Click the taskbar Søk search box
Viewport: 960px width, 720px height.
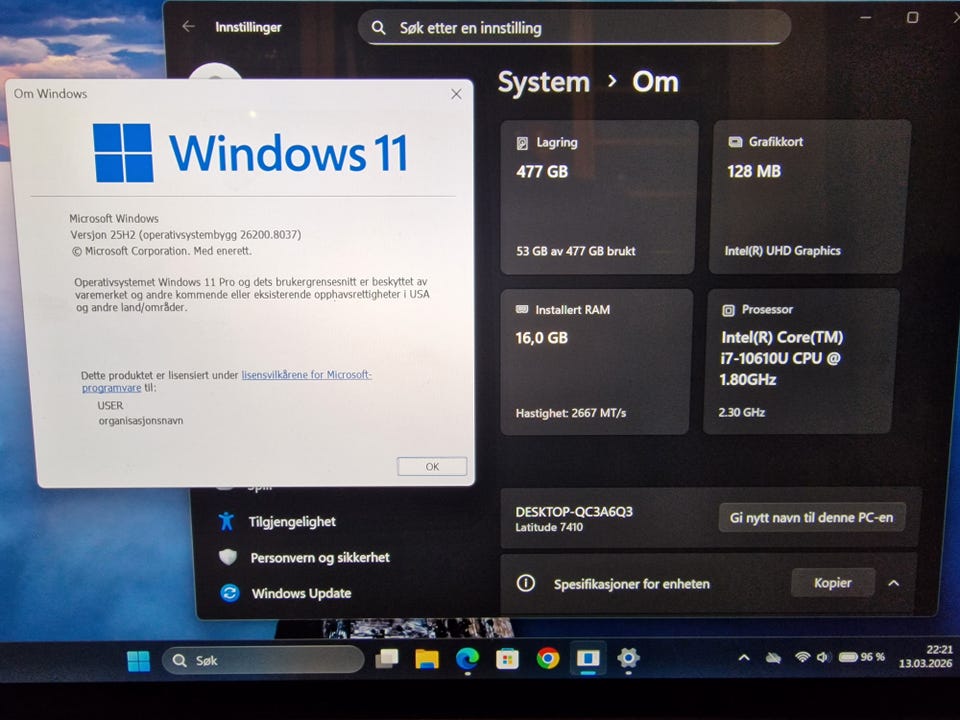tap(263, 661)
